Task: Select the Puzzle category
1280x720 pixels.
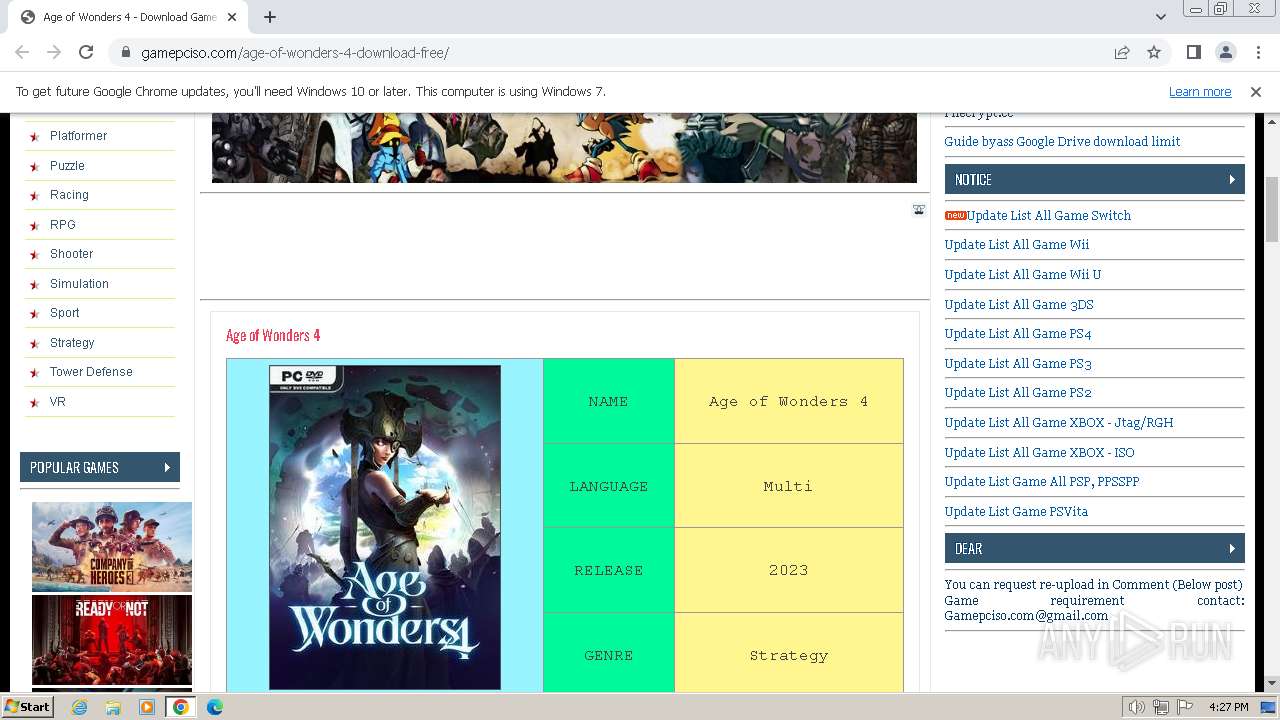Action: click(x=67, y=166)
